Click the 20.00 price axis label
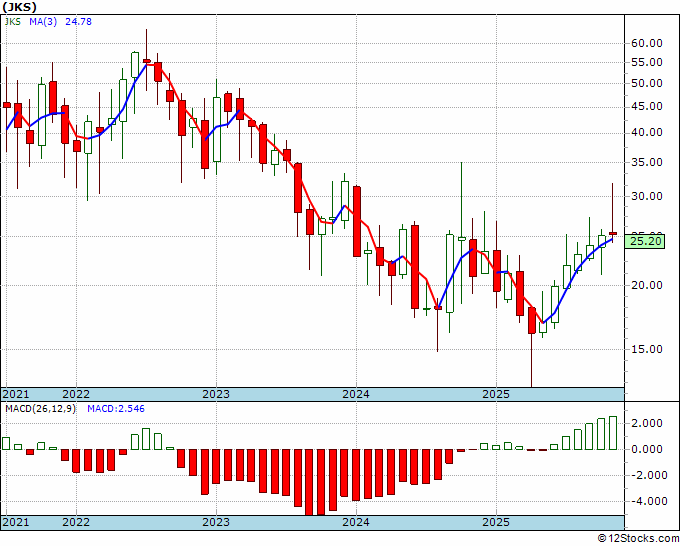The width and height of the screenshot is (680, 546). [647, 285]
